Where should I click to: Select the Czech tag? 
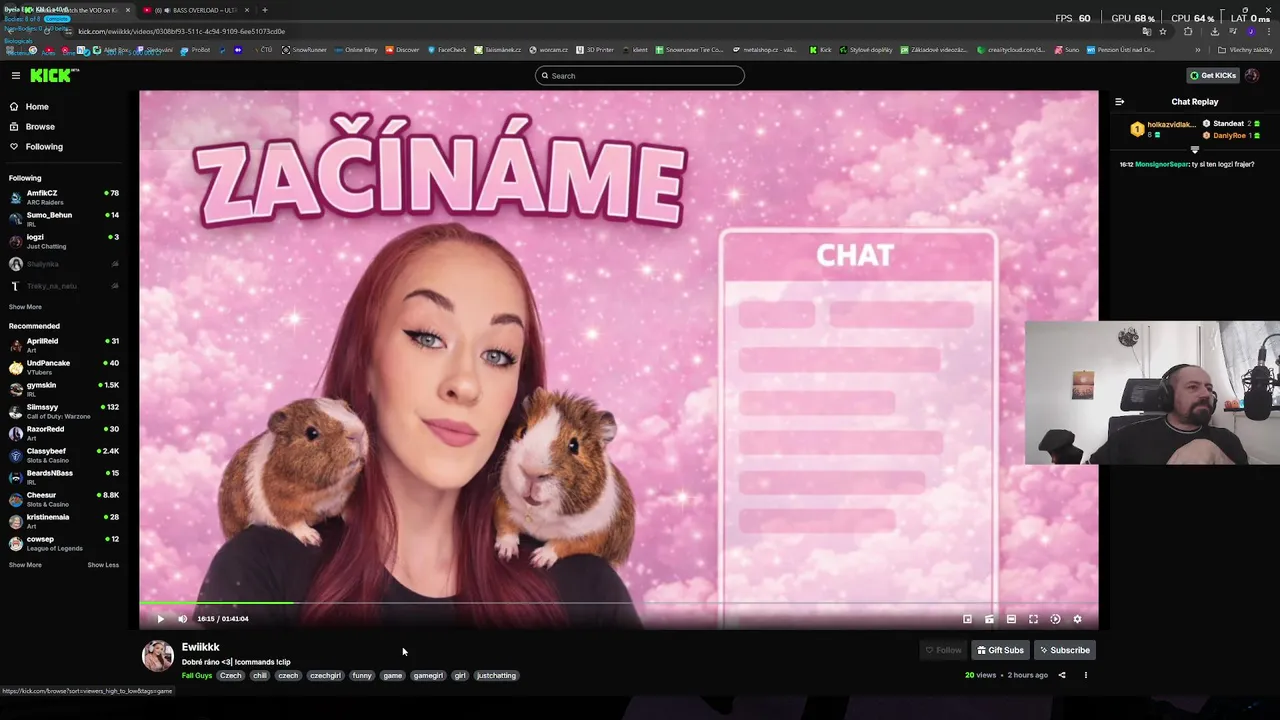[x=231, y=676]
